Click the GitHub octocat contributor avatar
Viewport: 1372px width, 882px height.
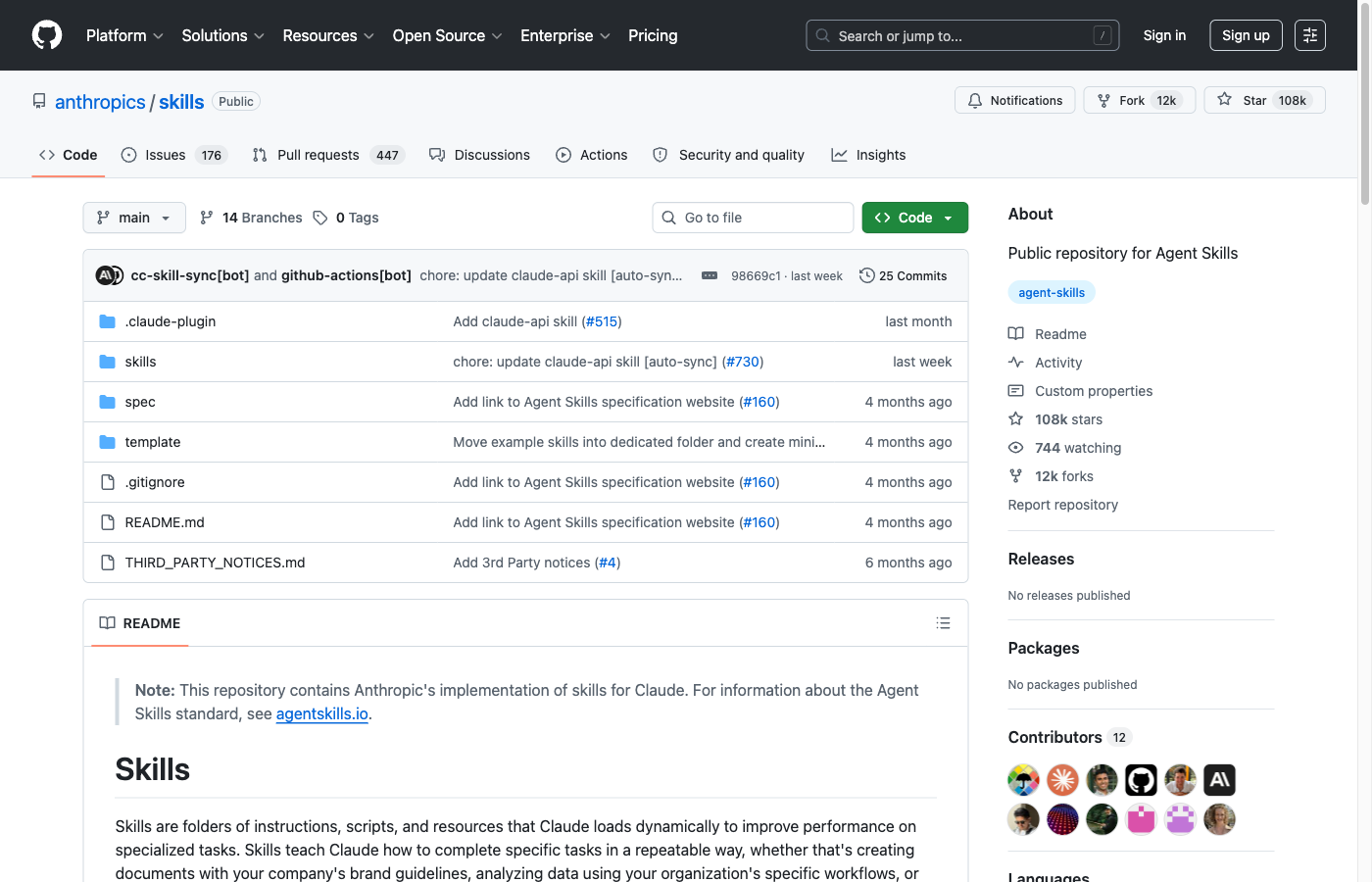point(1141,780)
